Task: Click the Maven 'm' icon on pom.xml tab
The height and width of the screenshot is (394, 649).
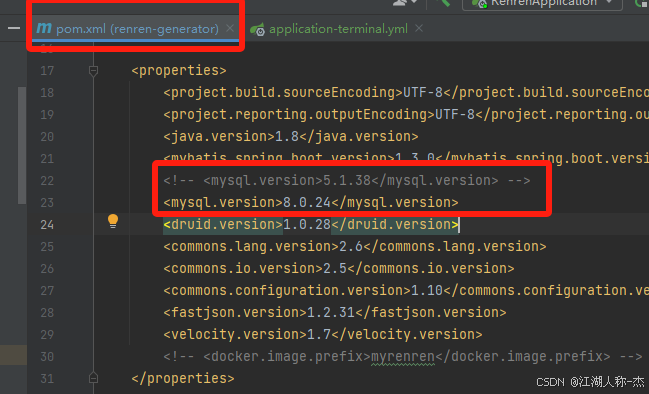Action: tap(44, 28)
